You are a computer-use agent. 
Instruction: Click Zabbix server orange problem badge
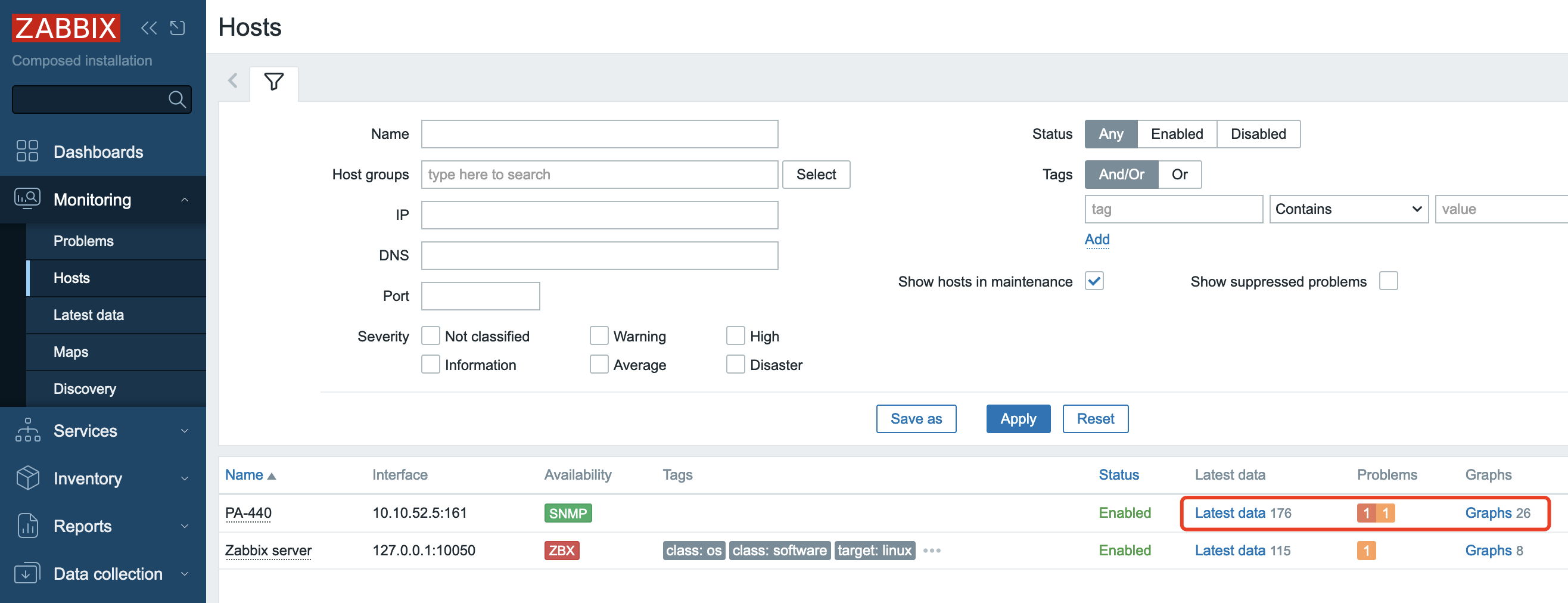click(1366, 551)
